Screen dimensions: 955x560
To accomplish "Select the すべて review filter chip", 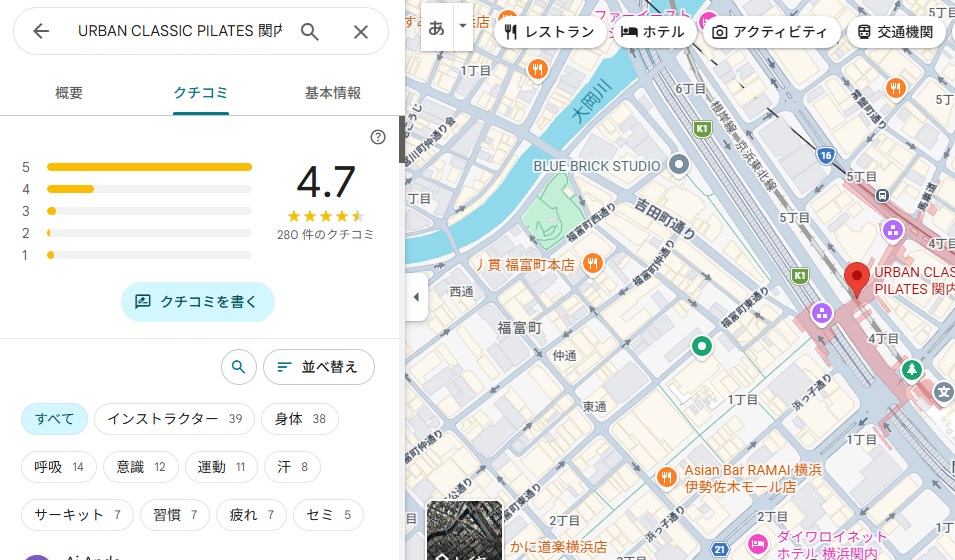I will [54, 419].
